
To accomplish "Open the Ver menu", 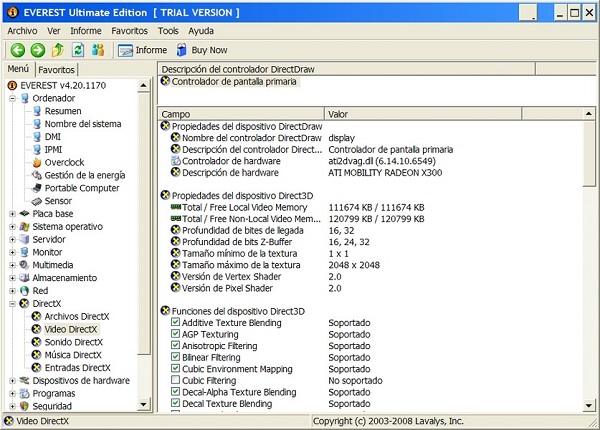I will [54, 31].
